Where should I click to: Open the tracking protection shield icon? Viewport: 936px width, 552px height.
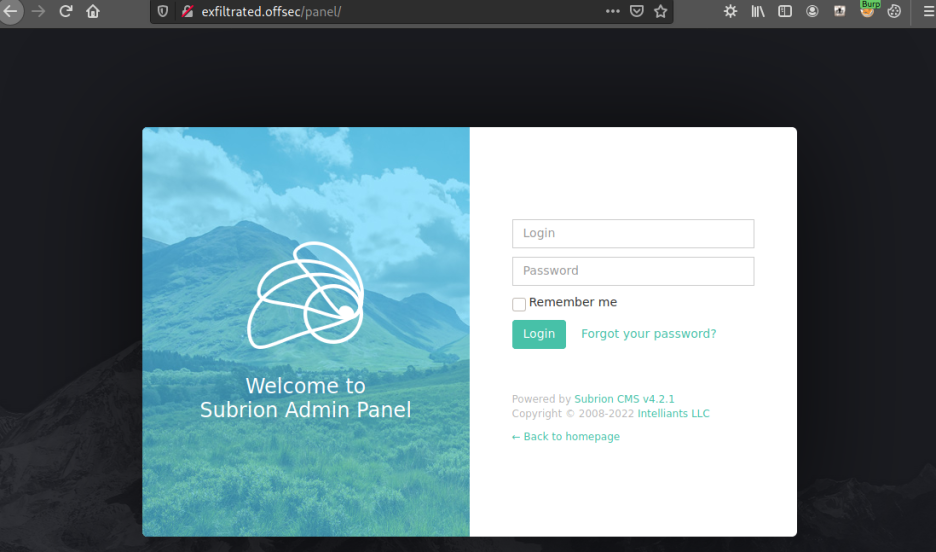[162, 11]
